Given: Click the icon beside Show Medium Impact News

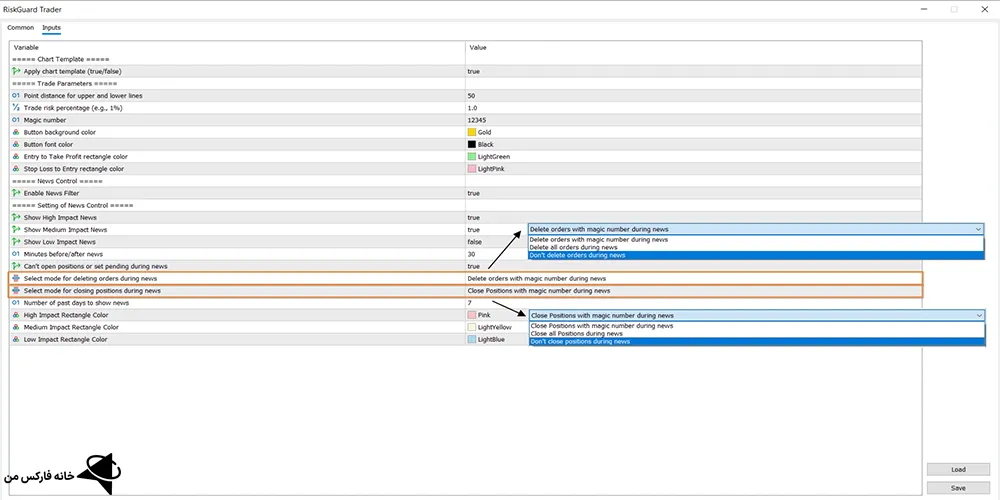Looking at the screenshot, I should pos(16,230).
